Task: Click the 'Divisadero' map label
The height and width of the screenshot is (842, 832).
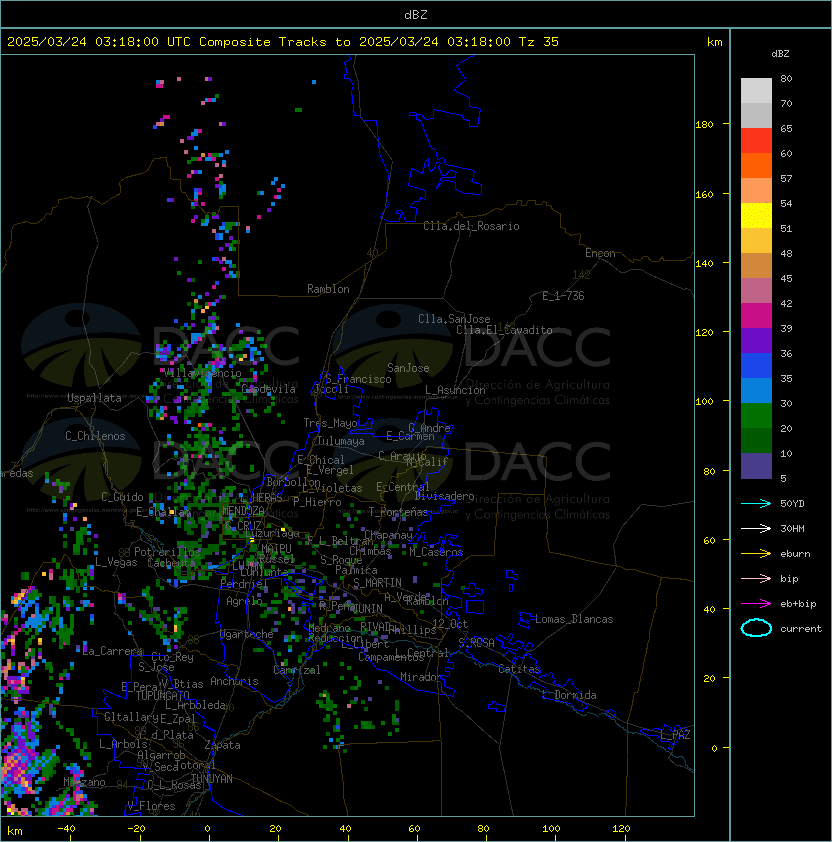Action: [x=444, y=496]
